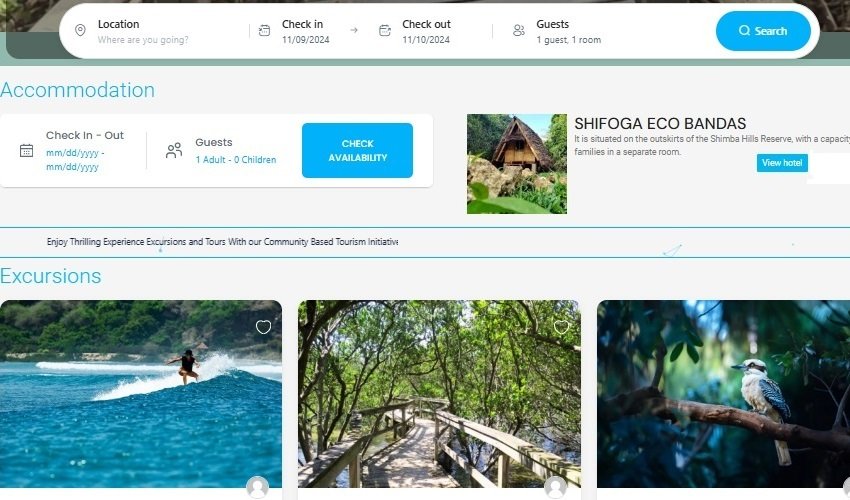
Task: Click the location pin icon in search bar
Action: pyautogui.click(x=81, y=31)
